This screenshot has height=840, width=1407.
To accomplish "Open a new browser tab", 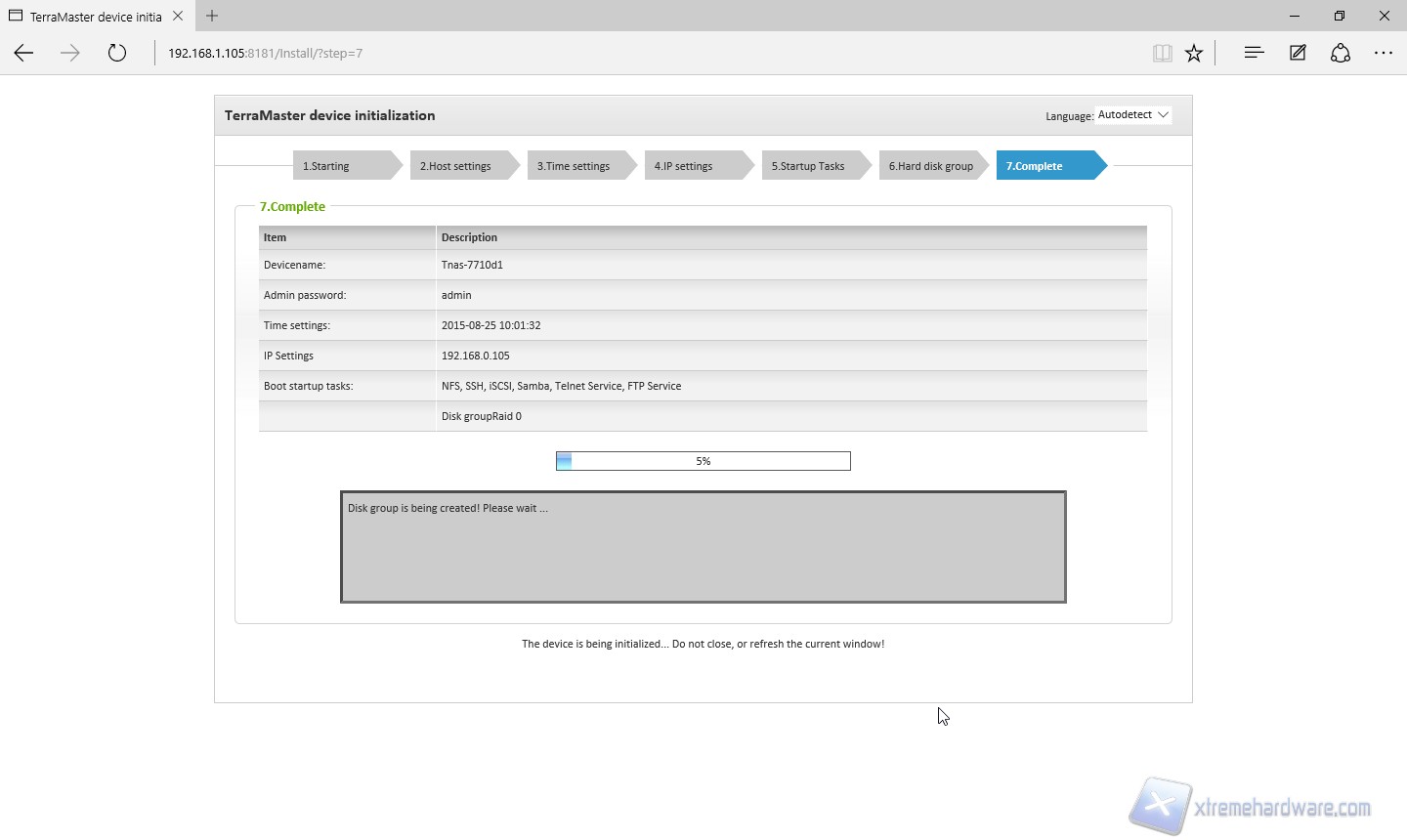I will point(212,16).
